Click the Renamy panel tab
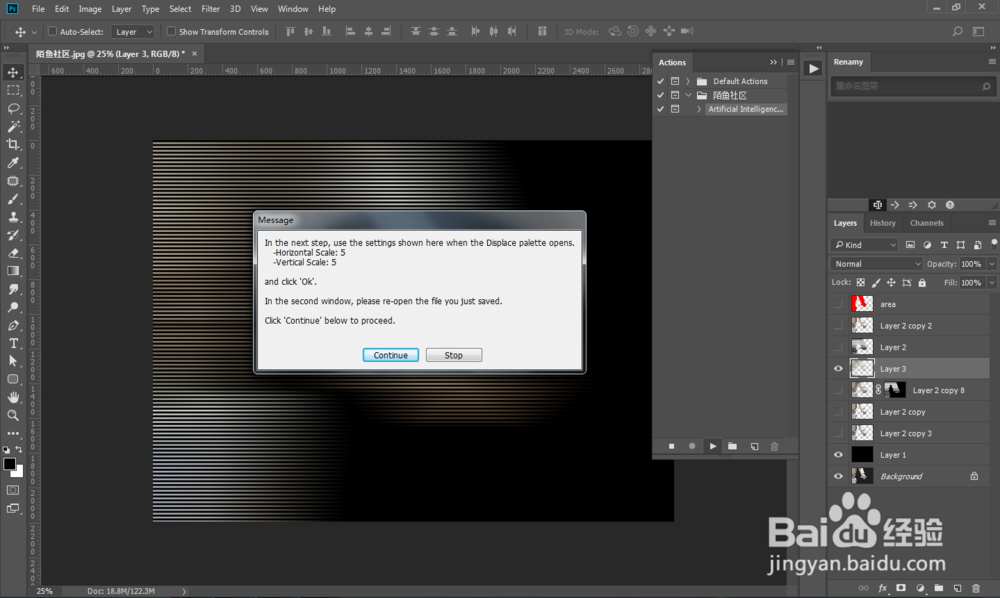 (x=848, y=62)
